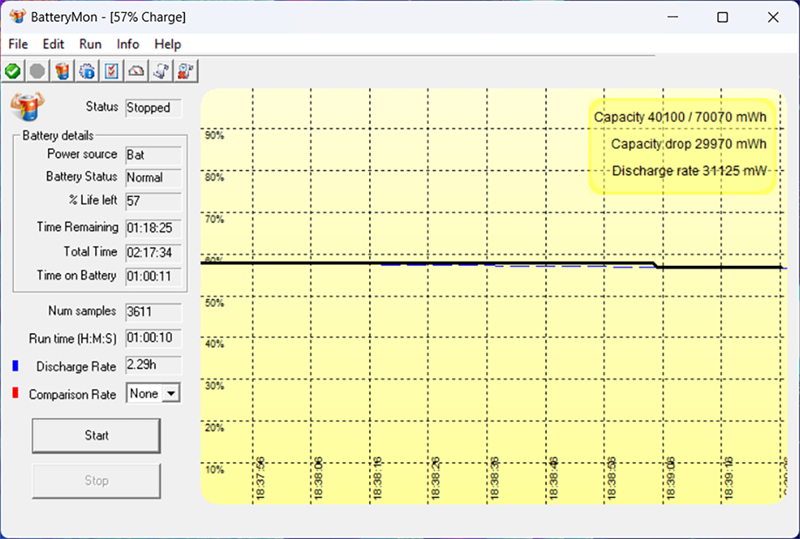Click the gray octagon stop monitoring icon
Viewport: 800px width, 539px height.
click(x=37, y=71)
